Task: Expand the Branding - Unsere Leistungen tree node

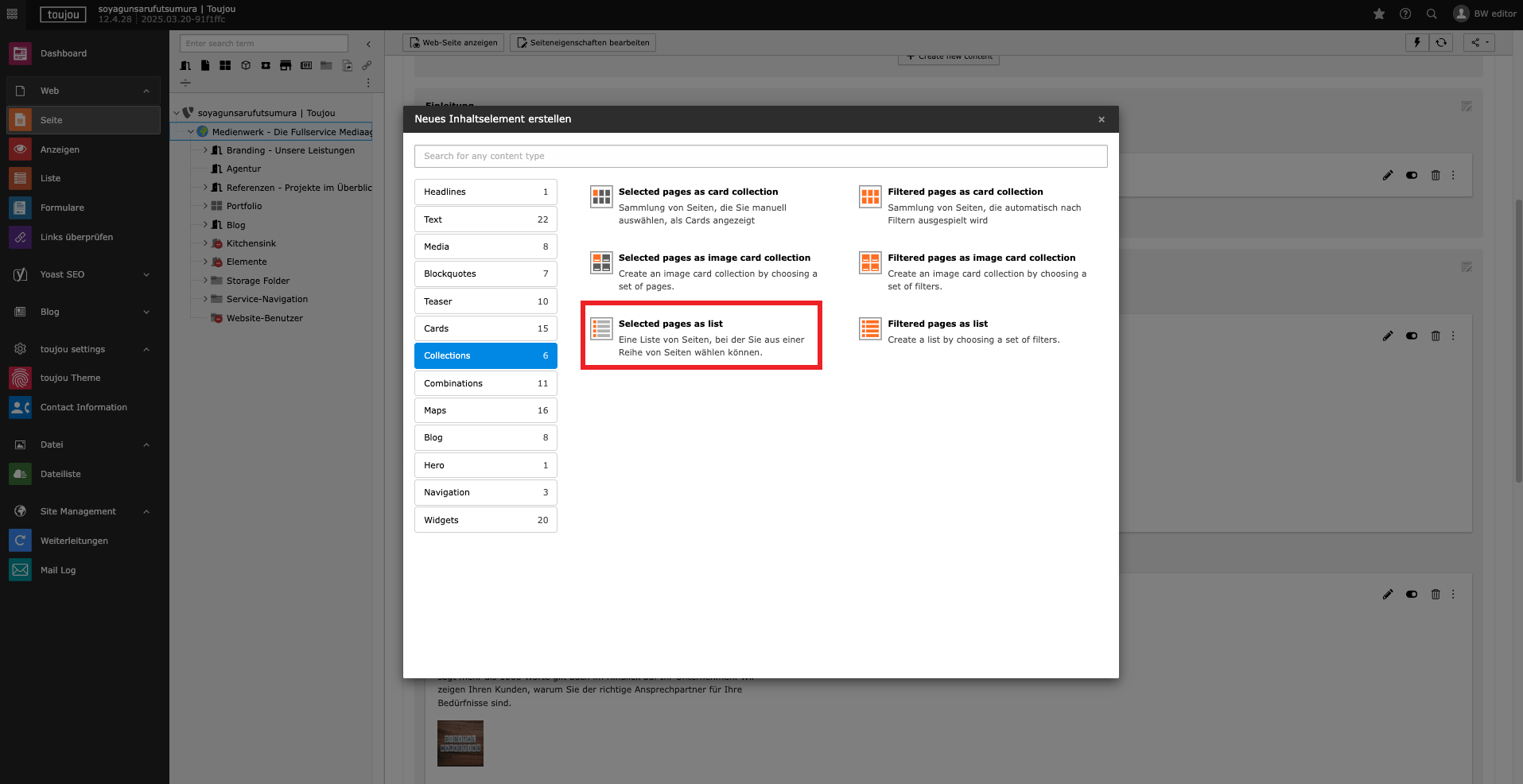Action: (x=205, y=150)
